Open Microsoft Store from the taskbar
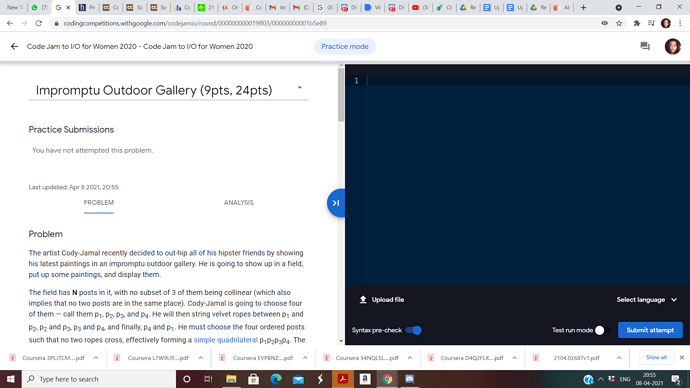 point(253,379)
